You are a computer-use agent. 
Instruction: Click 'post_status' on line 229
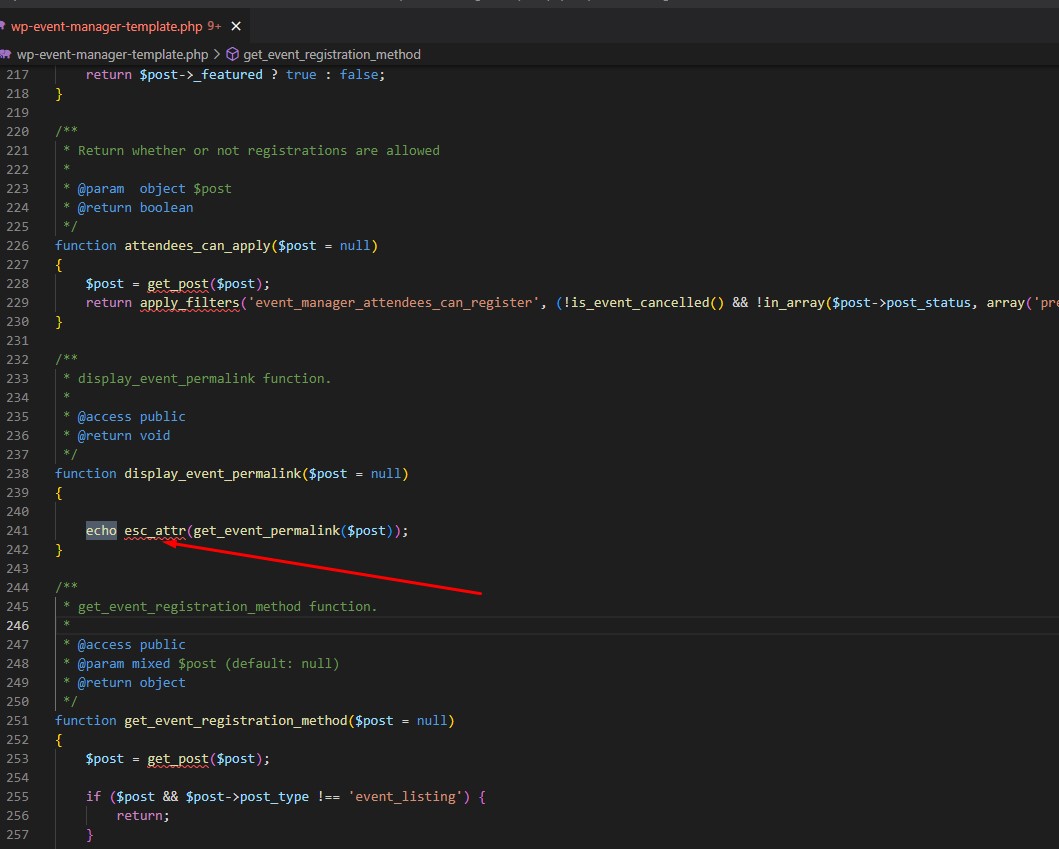click(928, 303)
